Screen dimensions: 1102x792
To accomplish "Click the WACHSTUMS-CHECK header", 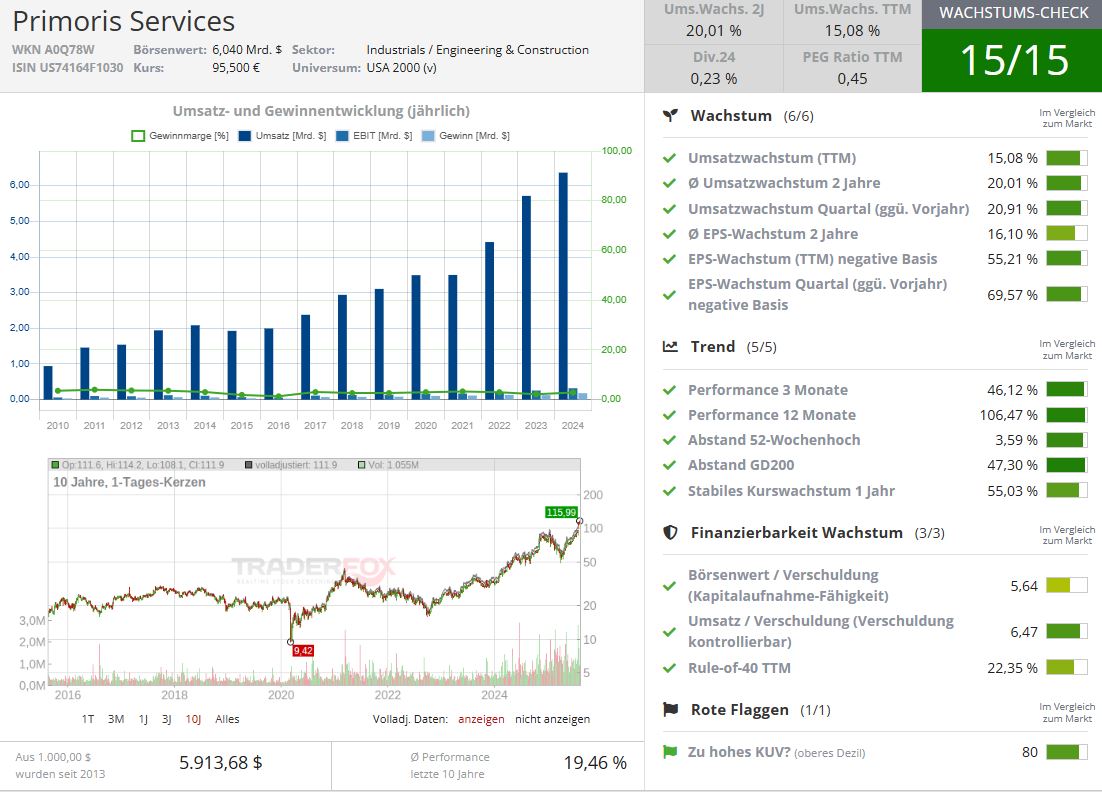I will pyautogui.click(x=1012, y=13).
